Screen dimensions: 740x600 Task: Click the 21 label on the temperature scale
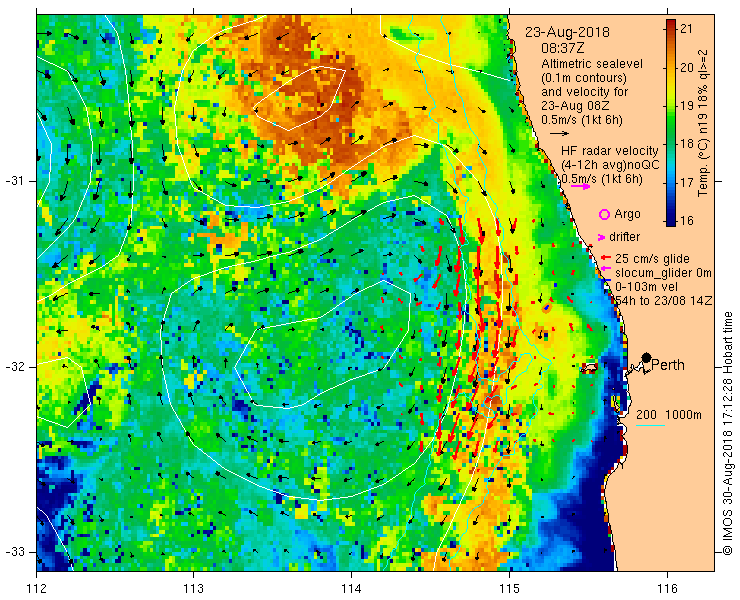click(687, 28)
